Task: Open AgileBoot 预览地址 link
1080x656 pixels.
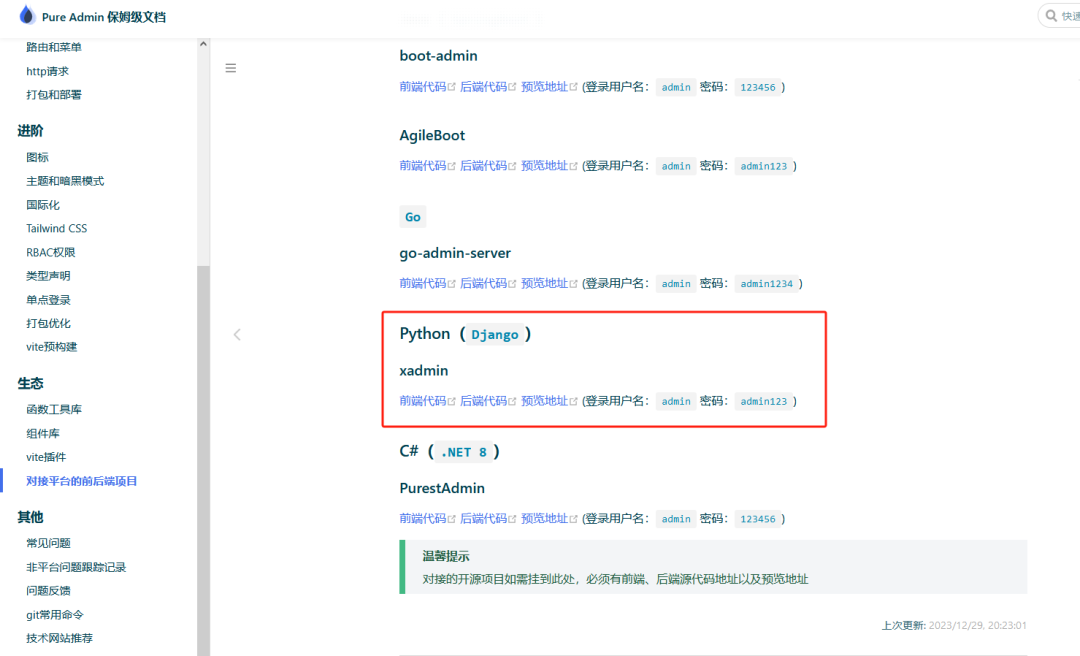Action: tap(544, 165)
